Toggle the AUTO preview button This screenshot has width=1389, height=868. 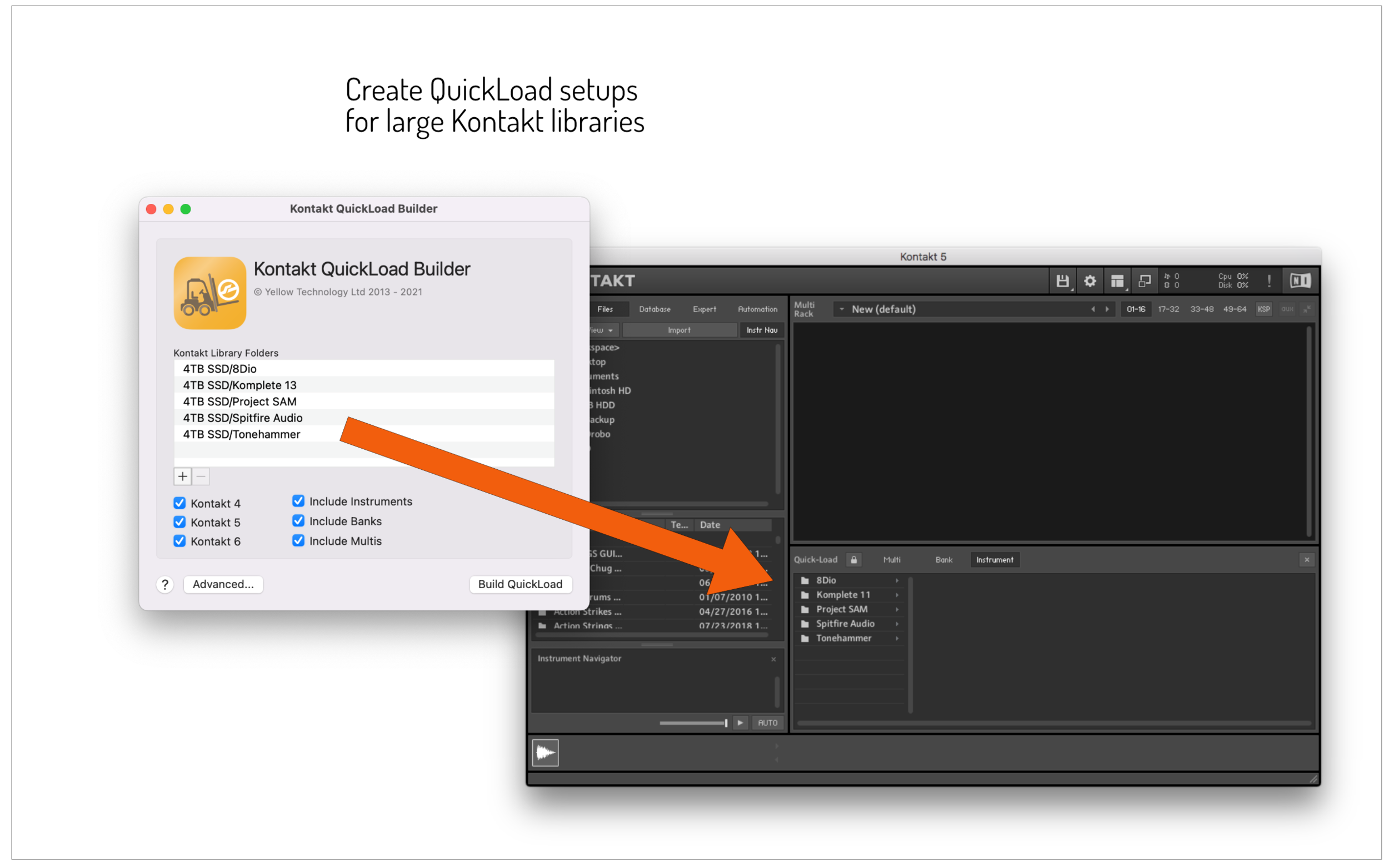[767, 723]
